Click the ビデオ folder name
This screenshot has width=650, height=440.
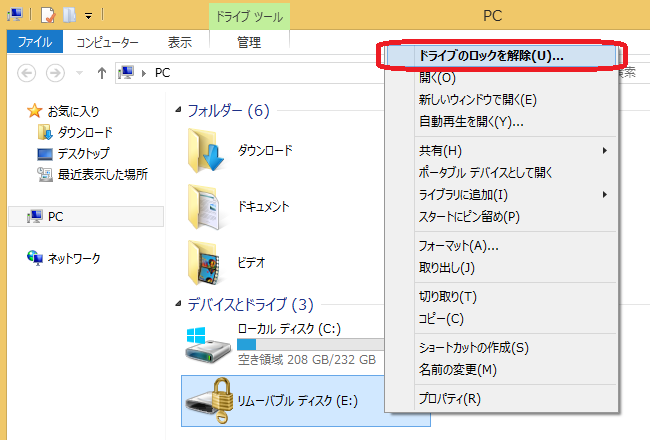(x=251, y=262)
